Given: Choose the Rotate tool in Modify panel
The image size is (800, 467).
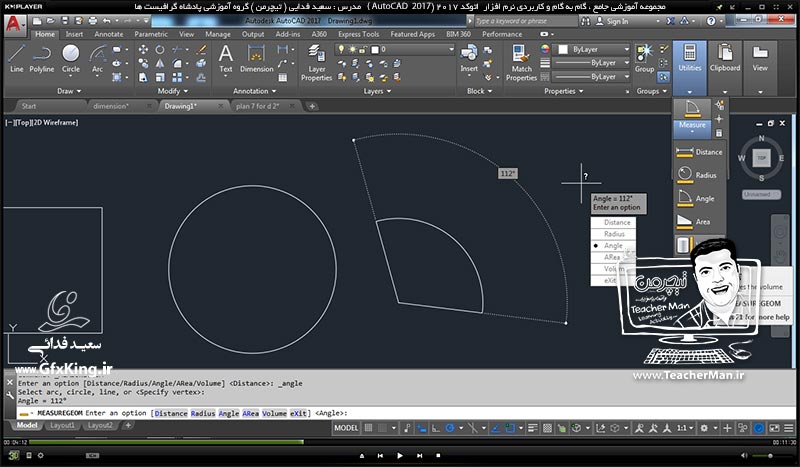Looking at the screenshot, I should click(160, 50).
